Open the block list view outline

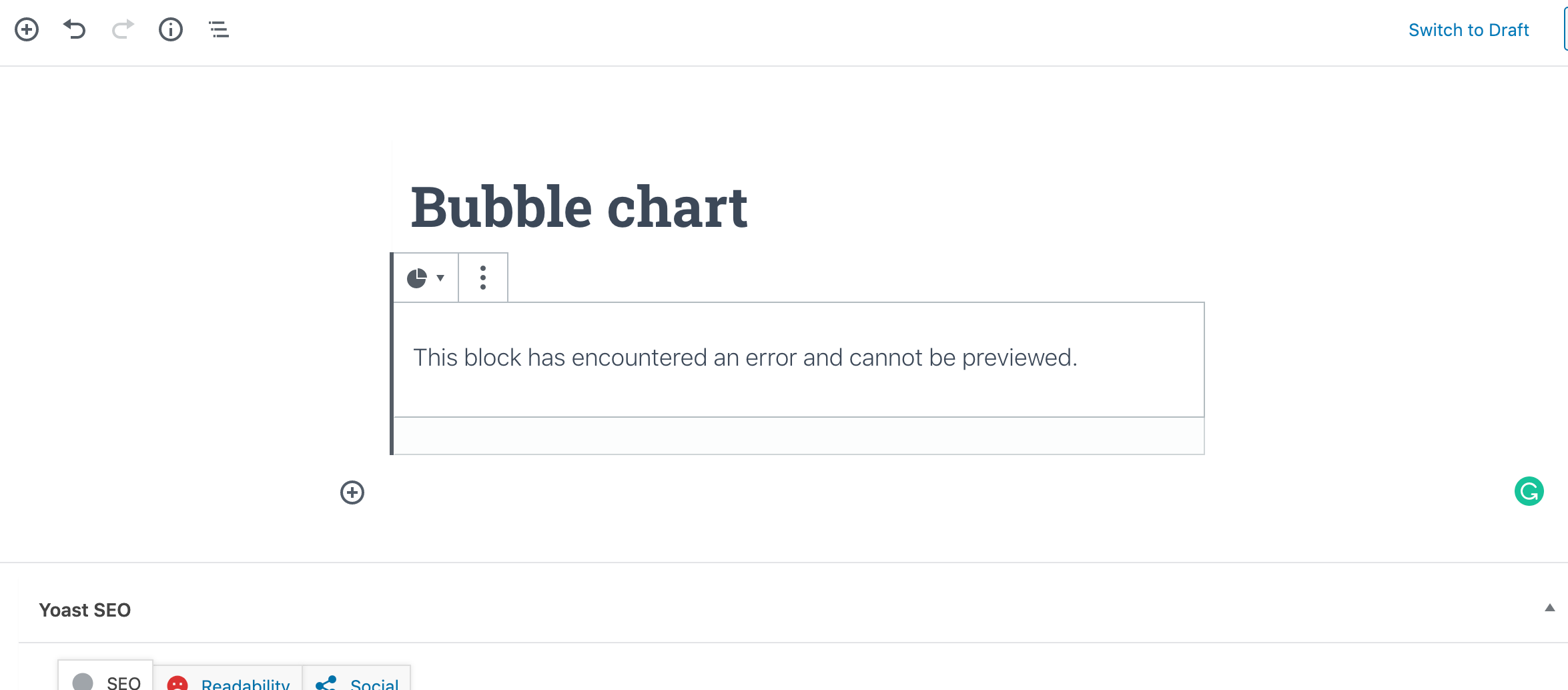pos(218,29)
